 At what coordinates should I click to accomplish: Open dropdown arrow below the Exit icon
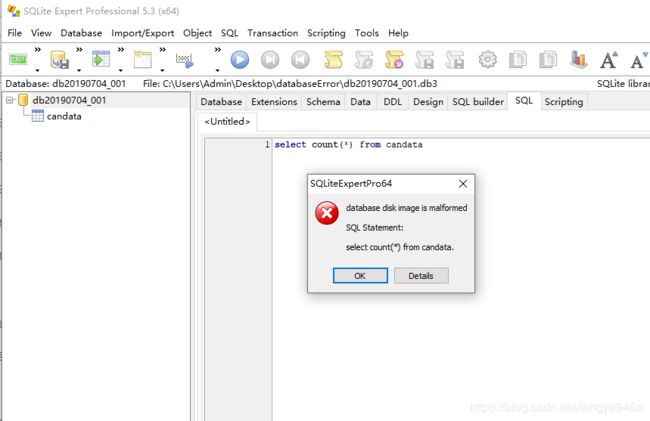pyautogui.click(x=37, y=70)
